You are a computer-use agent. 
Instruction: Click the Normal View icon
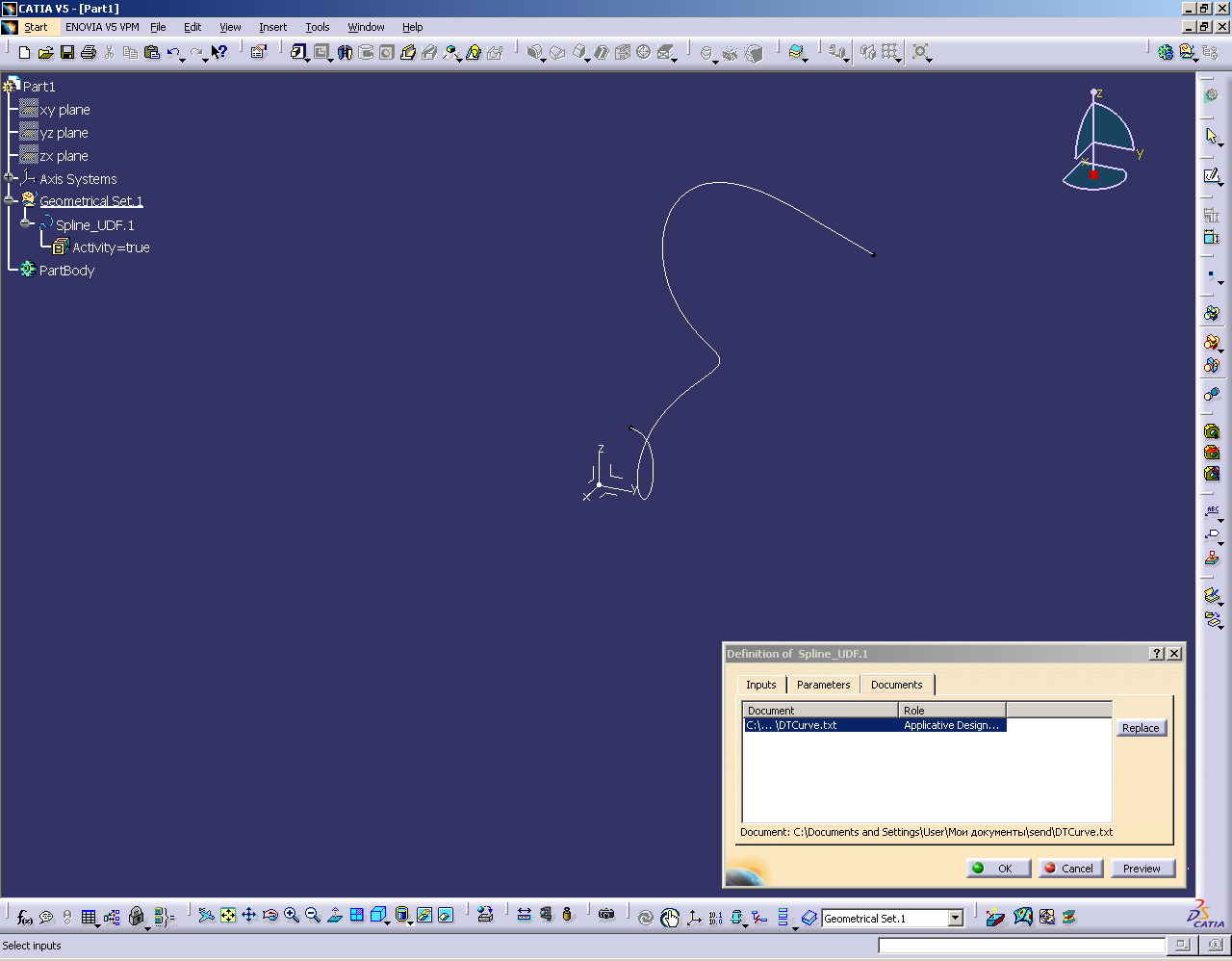click(335, 916)
